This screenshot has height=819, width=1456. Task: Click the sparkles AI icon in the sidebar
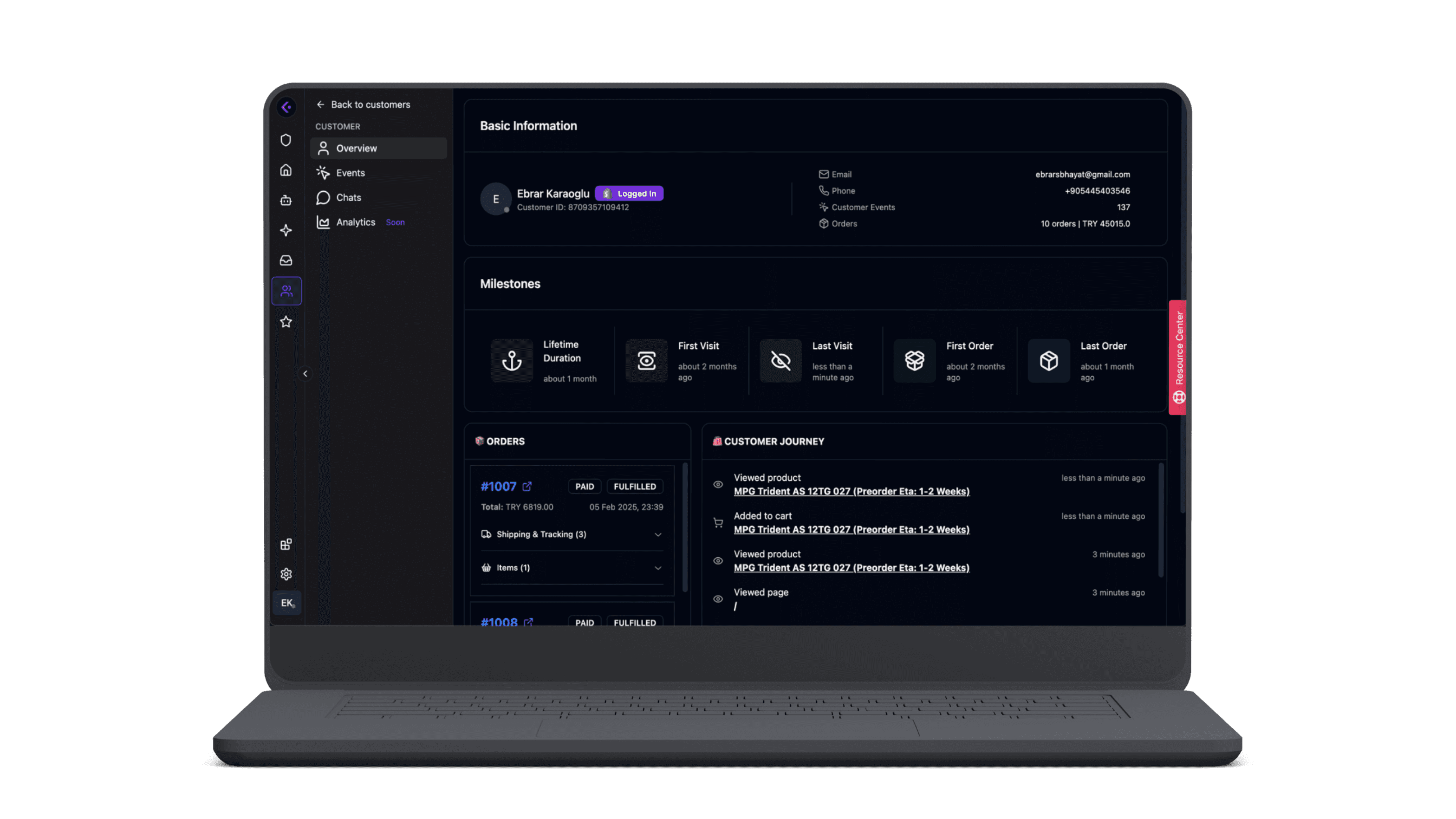pyautogui.click(x=286, y=230)
